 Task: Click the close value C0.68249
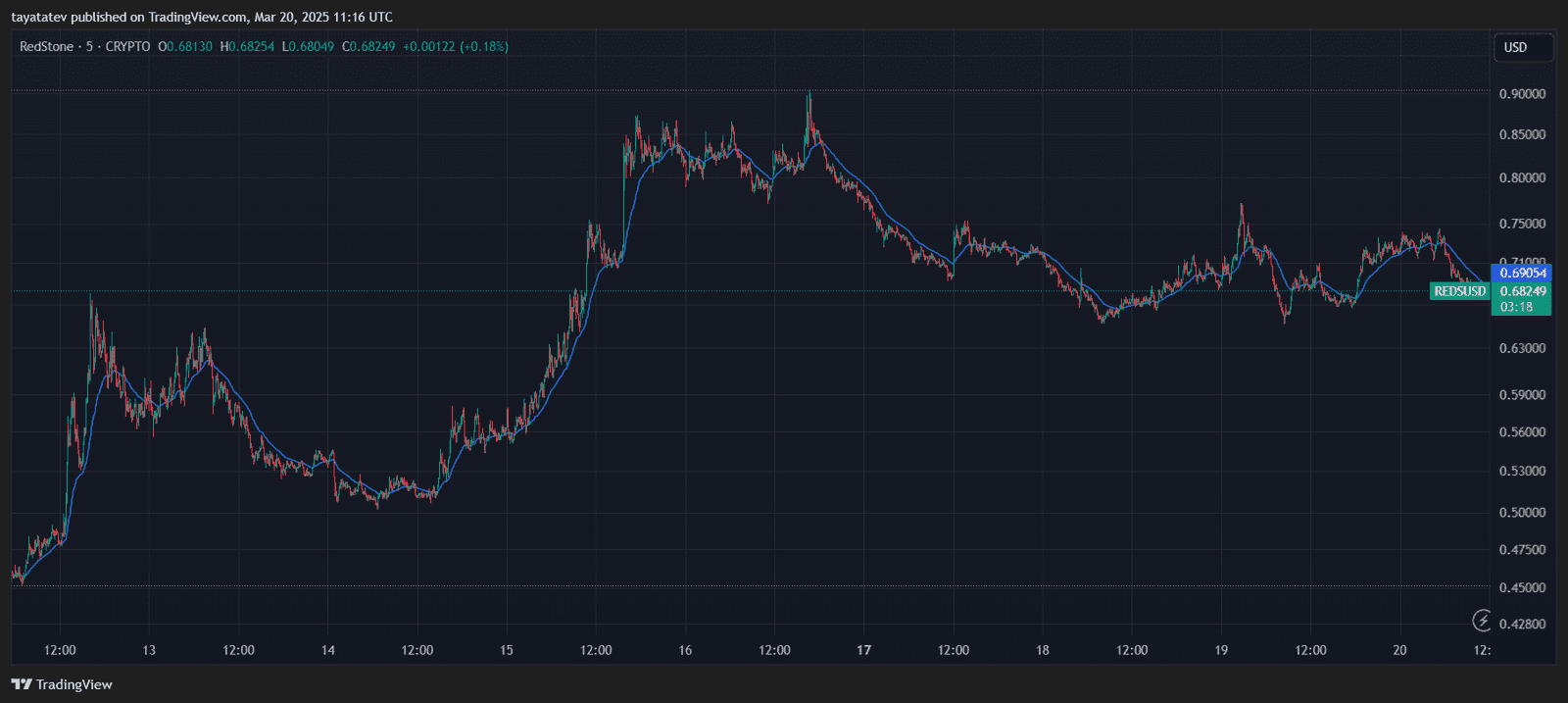pyautogui.click(x=368, y=46)
